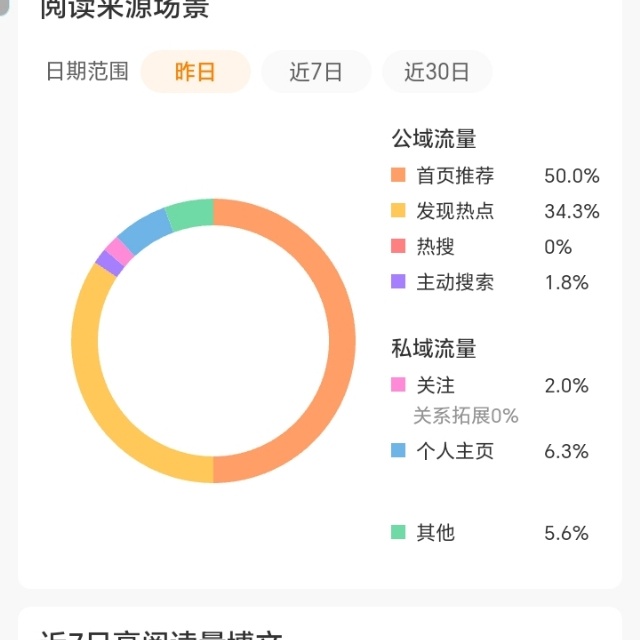Tap the 首页推荐 legend label

[x=455, y=176]
